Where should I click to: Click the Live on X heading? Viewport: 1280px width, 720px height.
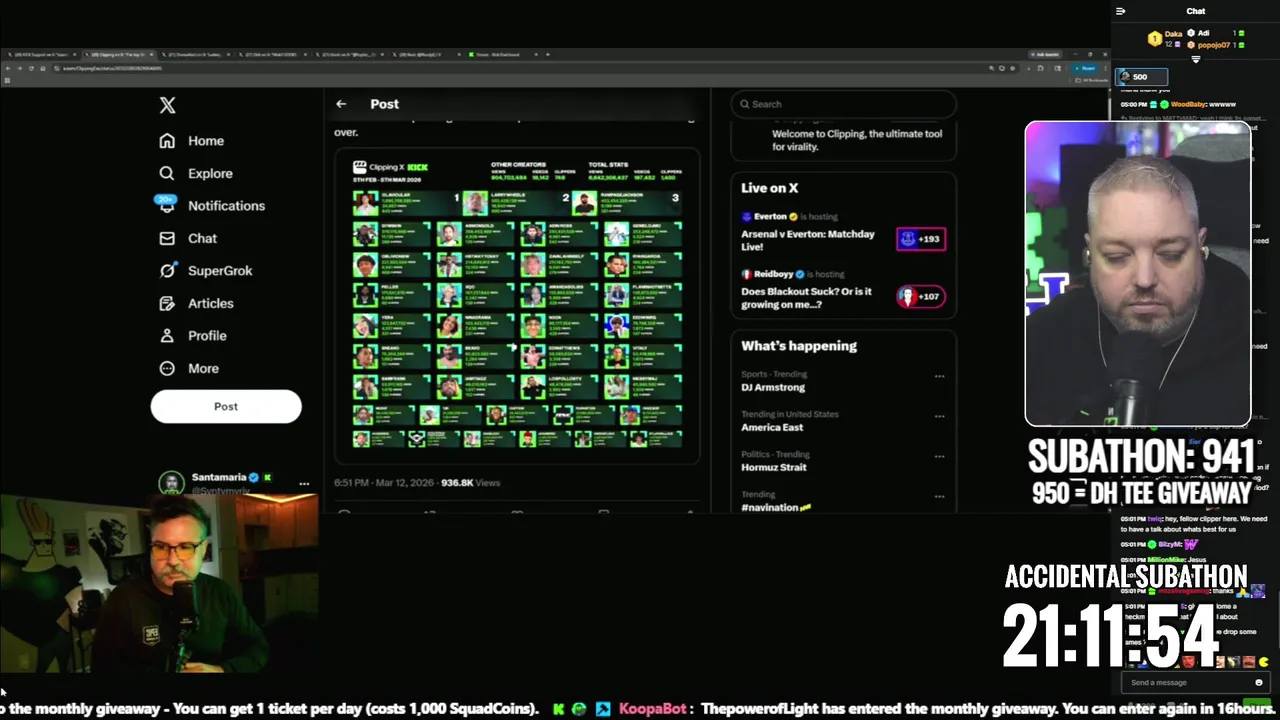[769, 188]
